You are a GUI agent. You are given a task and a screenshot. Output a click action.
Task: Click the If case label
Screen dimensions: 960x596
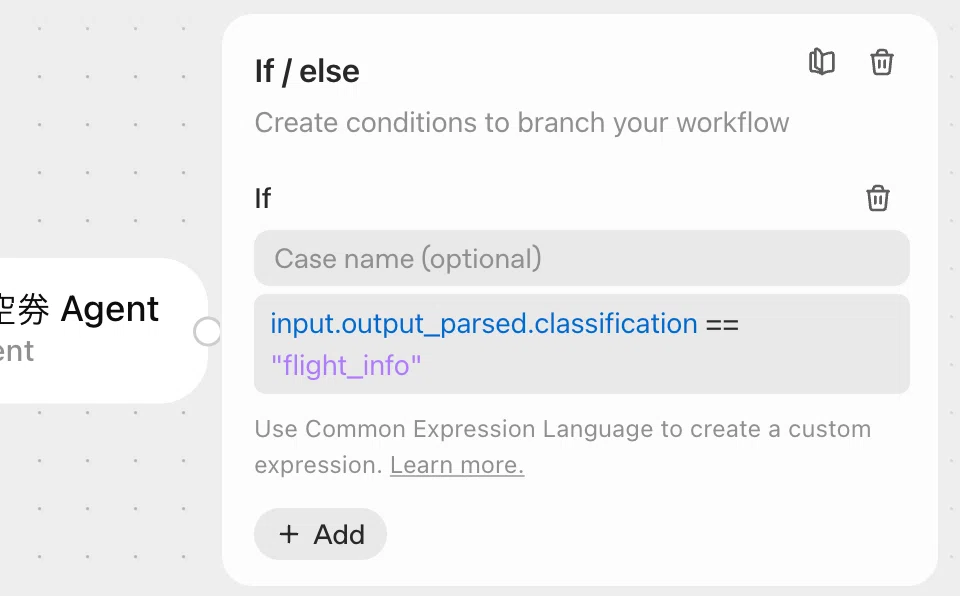263,198
